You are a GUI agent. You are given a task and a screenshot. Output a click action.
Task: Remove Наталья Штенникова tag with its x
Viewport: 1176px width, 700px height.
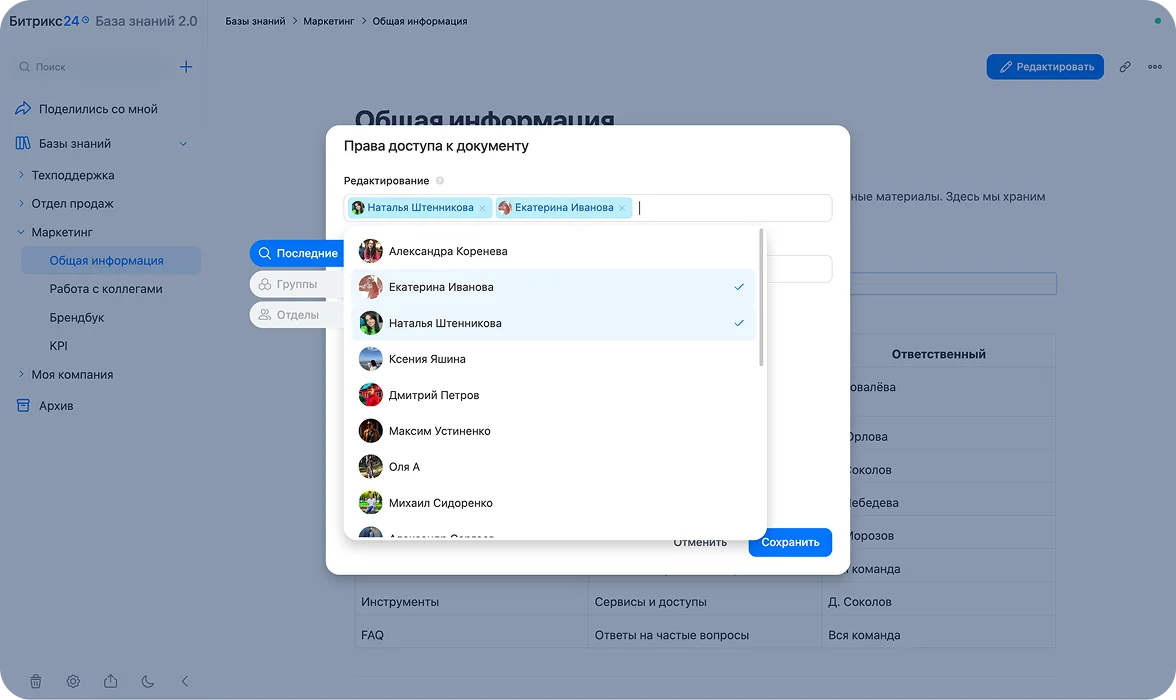pyautogui.click(x=482, y=208)
